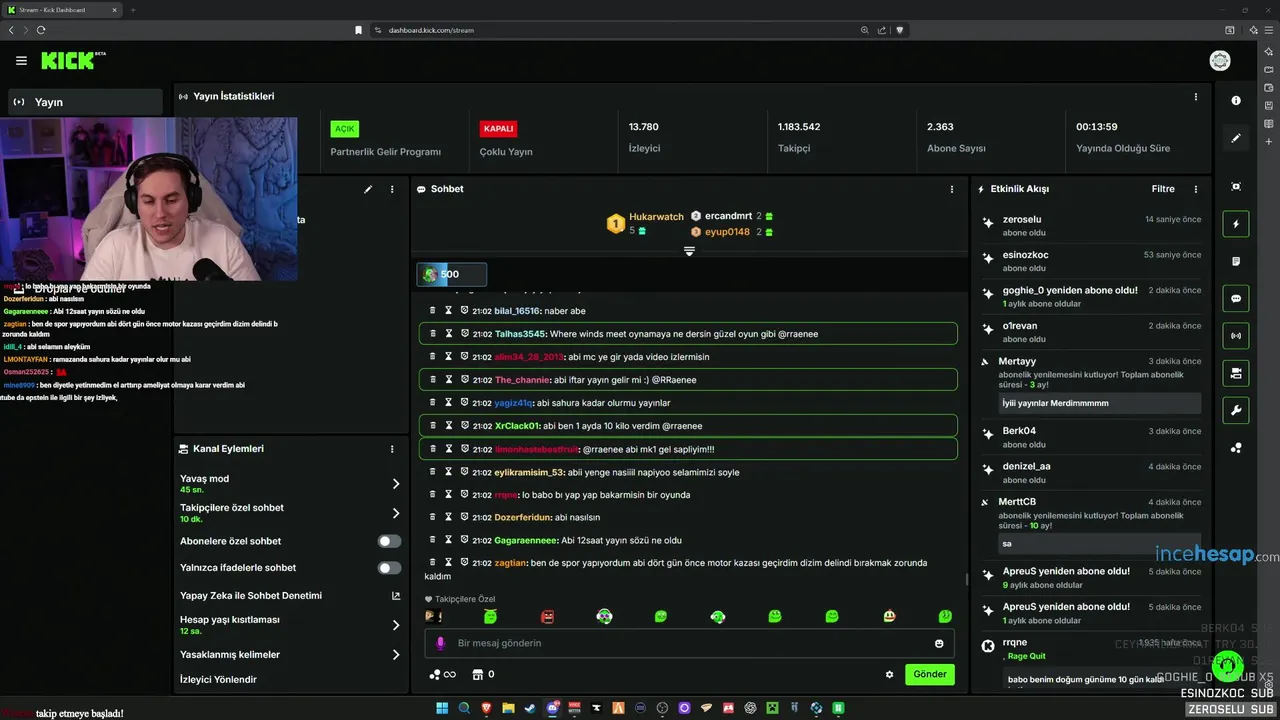The width and height of the screenshot is (1280, 720).
Task: Toggle the chat bubble panel icon
Action: [1236, 298]
